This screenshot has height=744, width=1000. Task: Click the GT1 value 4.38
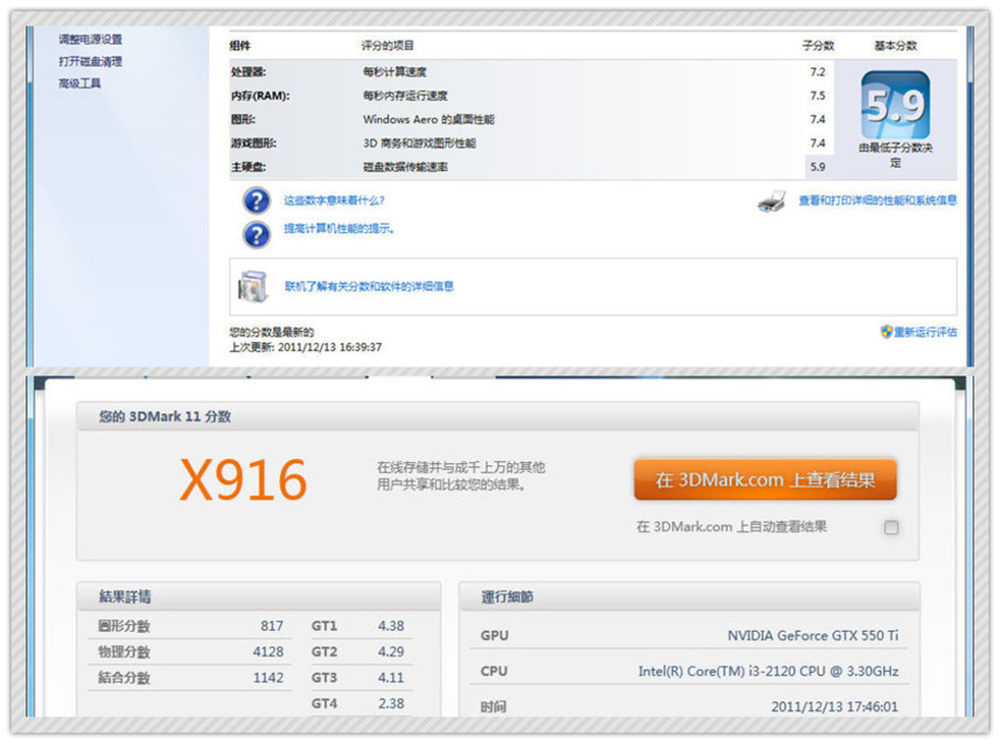[x=391, y=626]
